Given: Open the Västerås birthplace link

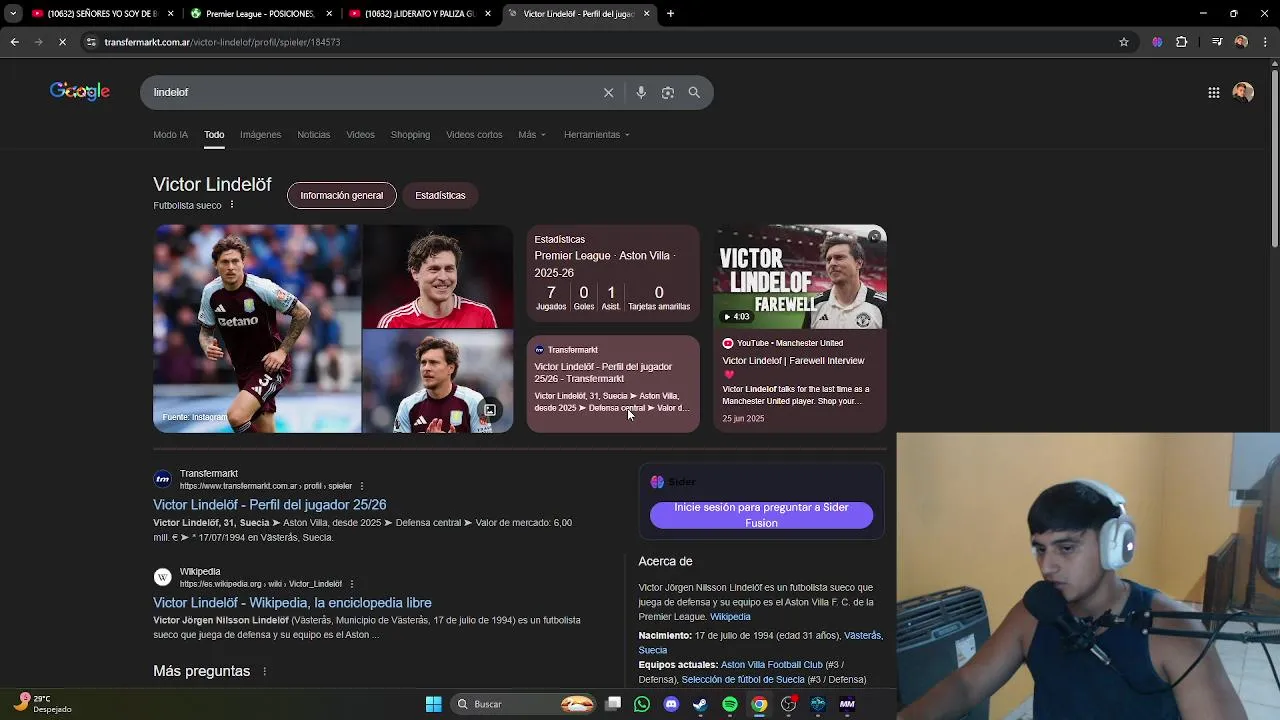Looking at the screenshot, I should 862,636.
